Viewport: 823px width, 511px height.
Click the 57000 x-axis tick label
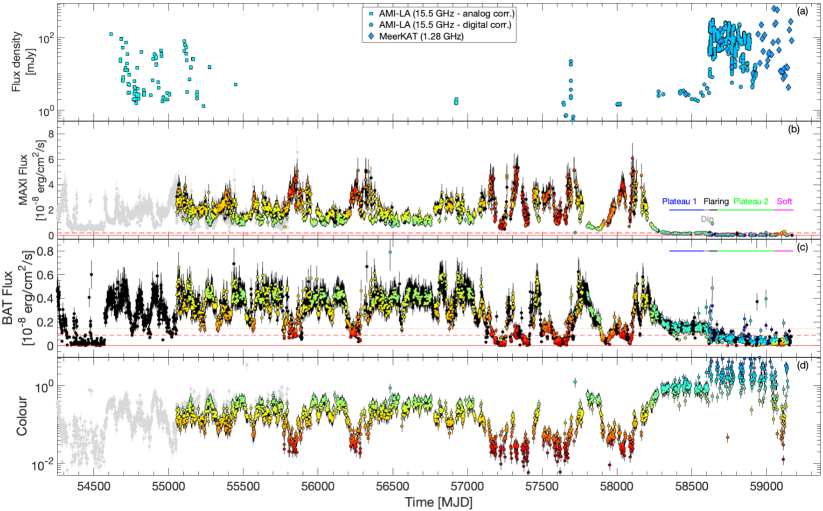tap(467, 486)
